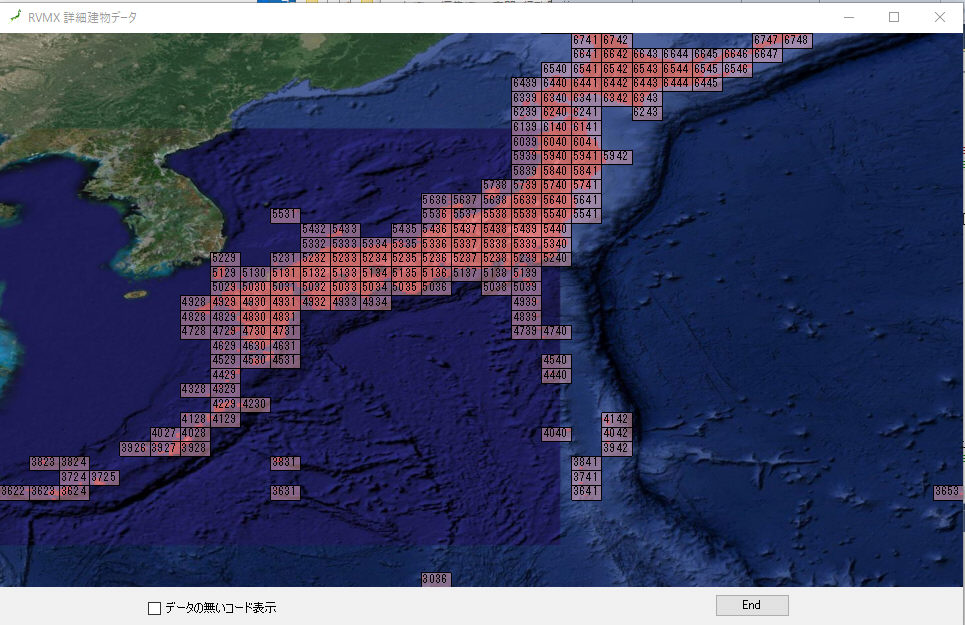Enable the データの無いコード表示 checkbox

[x=154, y=608]
